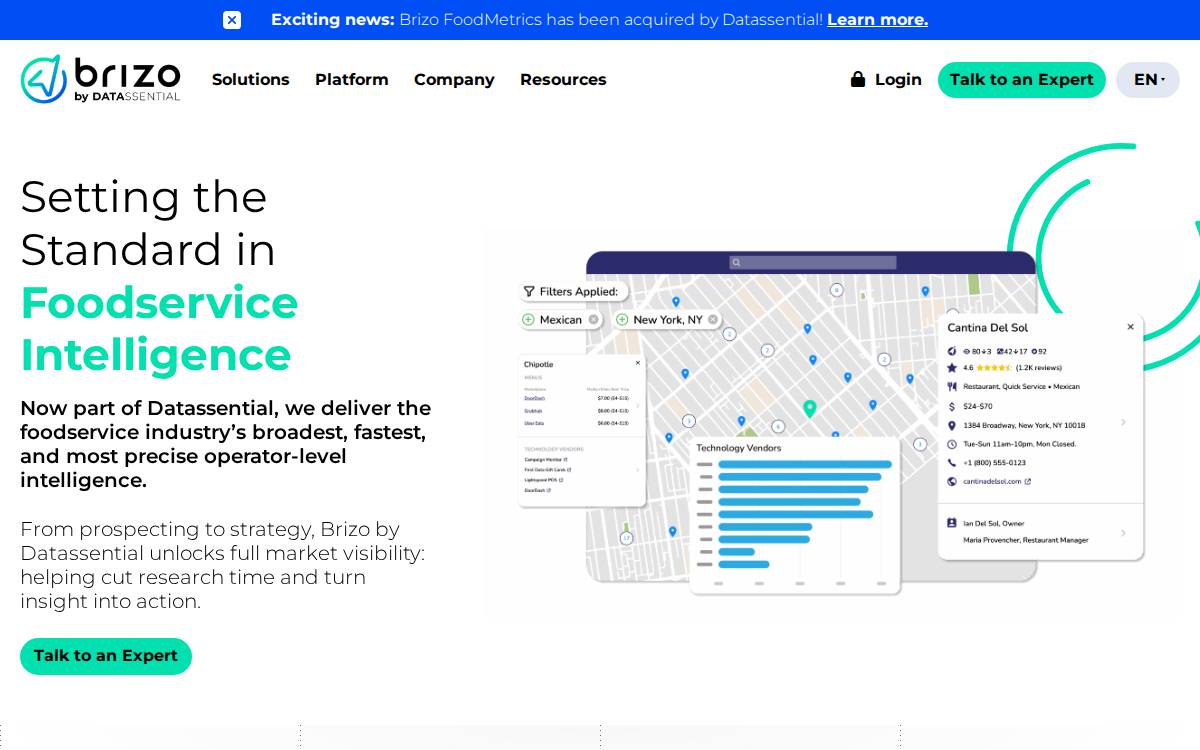Close the Chipotle card
1200x750 pixels.
(638, 363)
